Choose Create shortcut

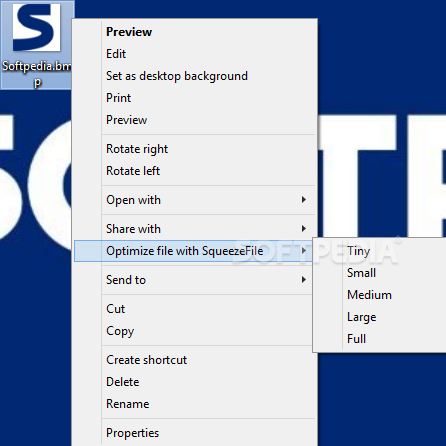point(195,360)
